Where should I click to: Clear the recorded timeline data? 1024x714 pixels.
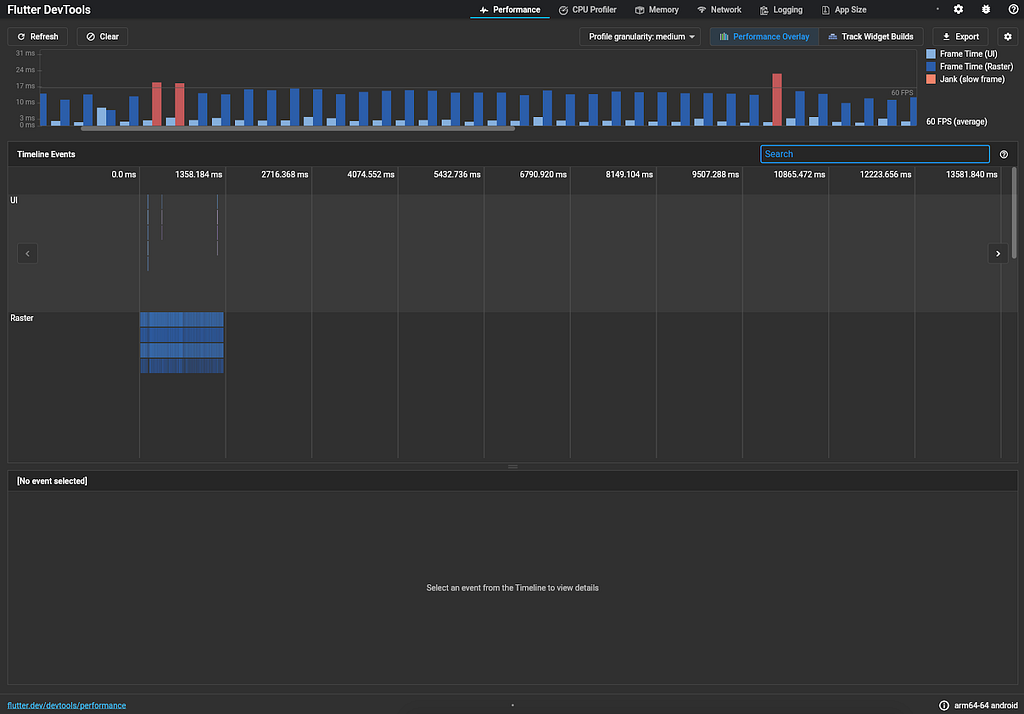point(103,37)
